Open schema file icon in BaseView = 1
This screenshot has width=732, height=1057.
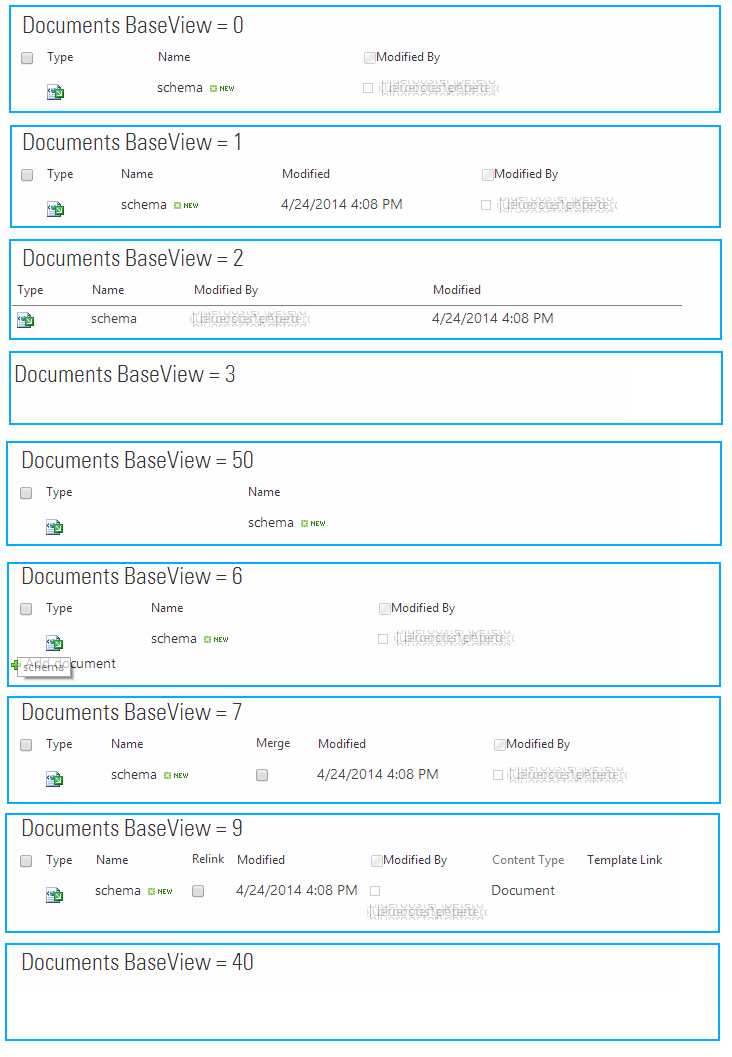[55, 210]
